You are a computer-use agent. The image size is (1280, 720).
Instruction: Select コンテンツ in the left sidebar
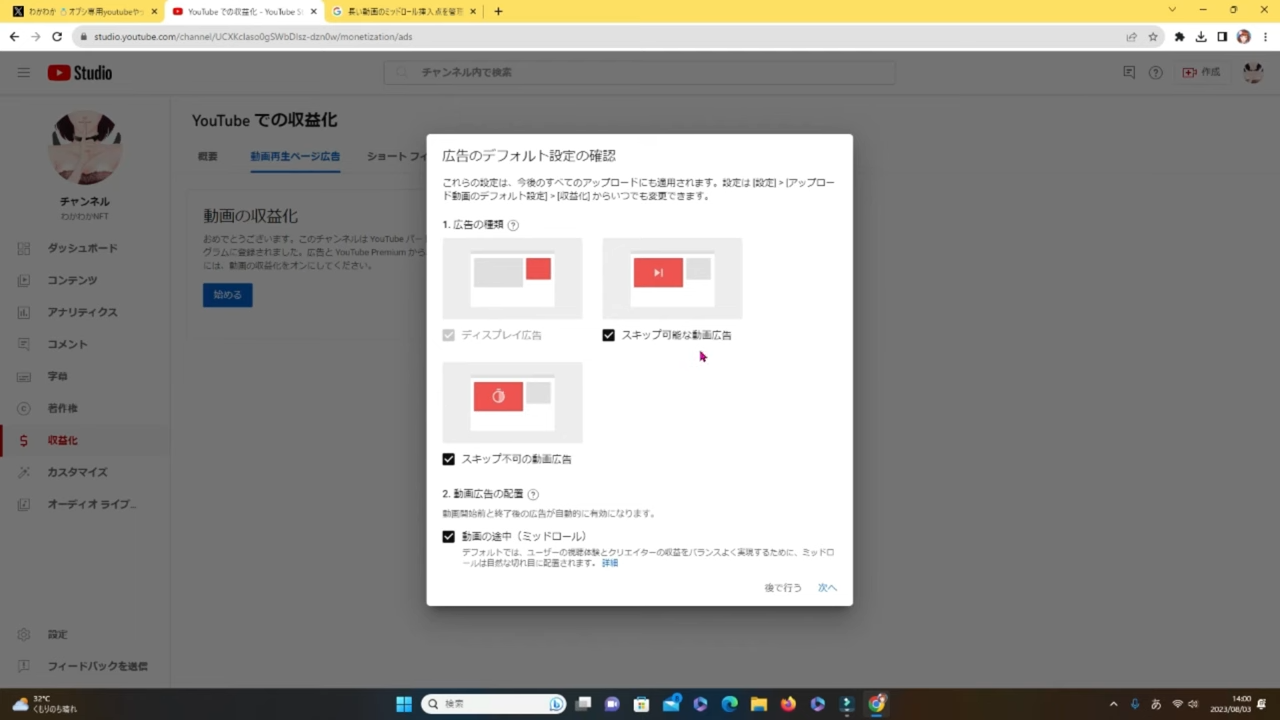click(x=72, y=280)
